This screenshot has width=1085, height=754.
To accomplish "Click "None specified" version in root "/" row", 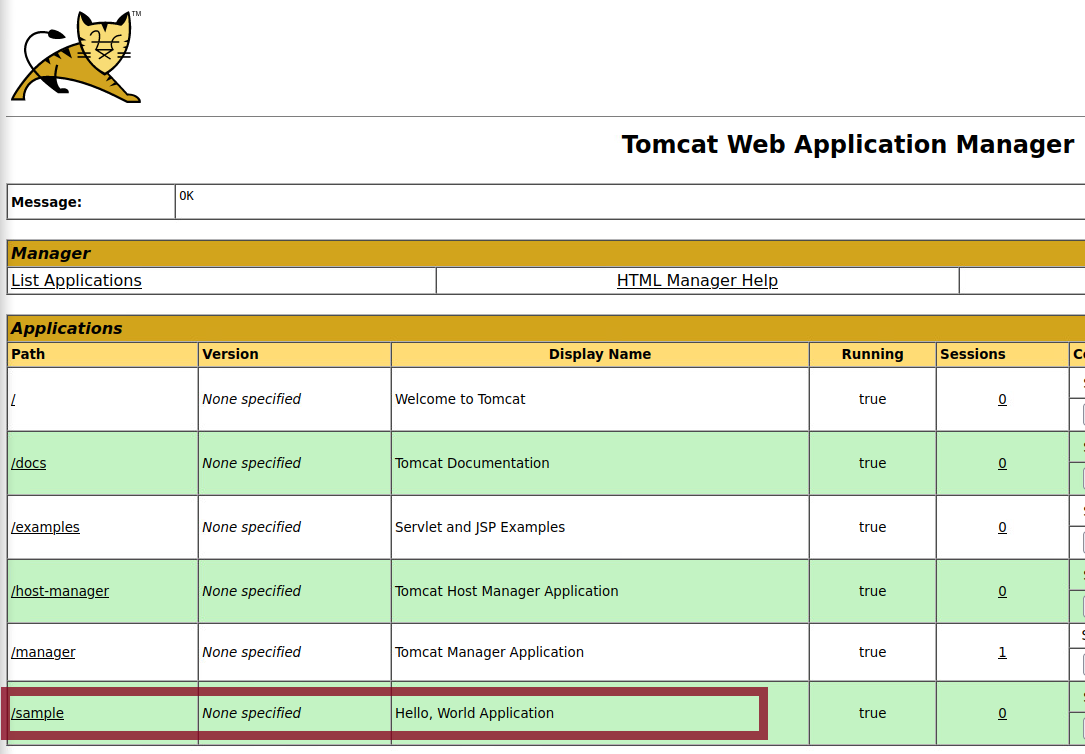I will tap(251, 399).
